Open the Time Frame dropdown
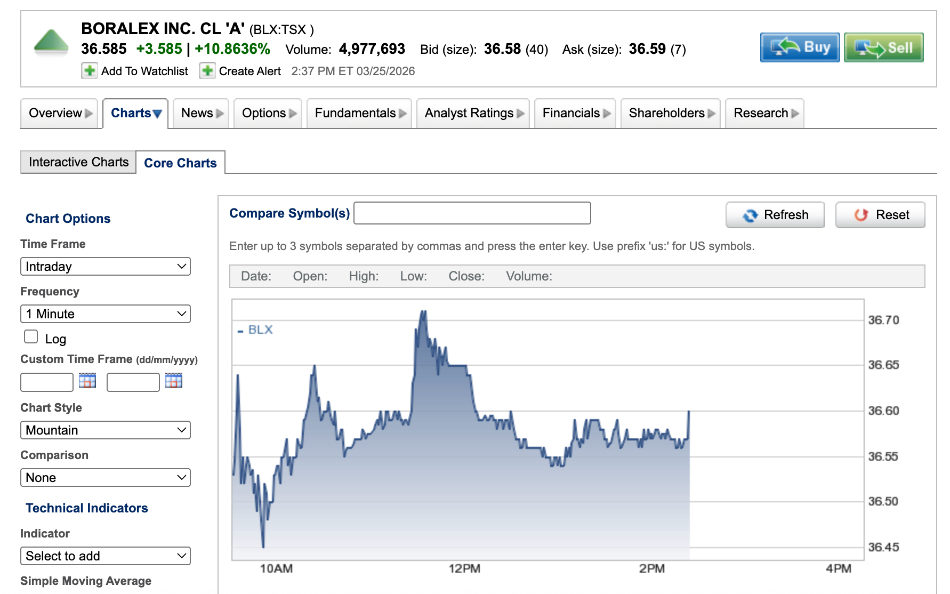 105,267
